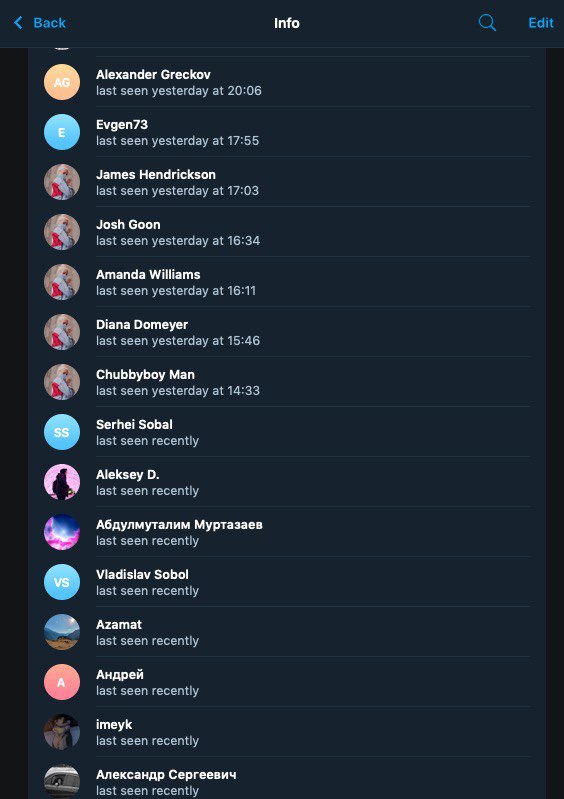This screenshot has height=799, width=564.
Task: Select member James Hendrickson
Action: (x=287, y=182)
